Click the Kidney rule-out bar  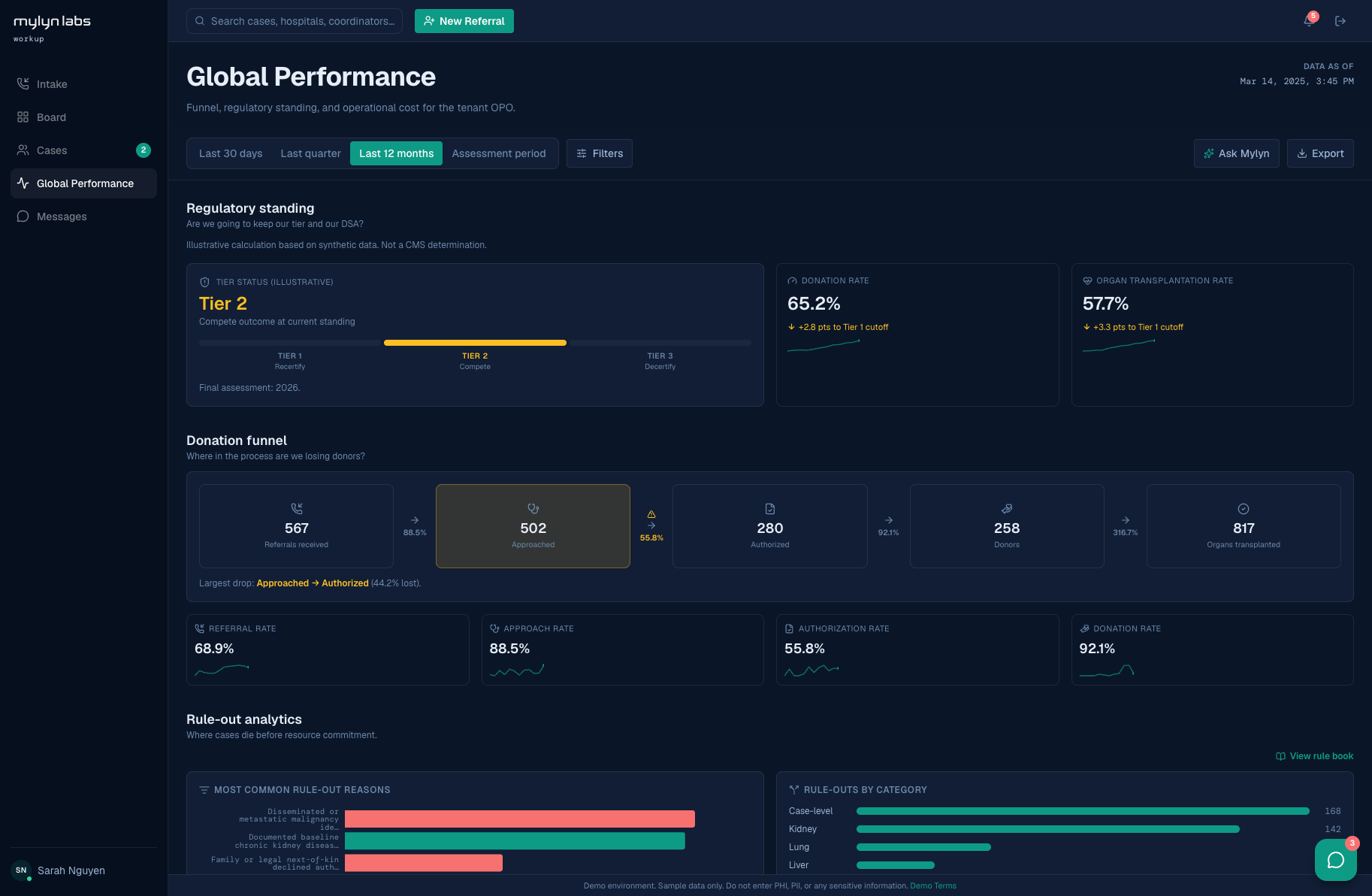(1048, 829)
